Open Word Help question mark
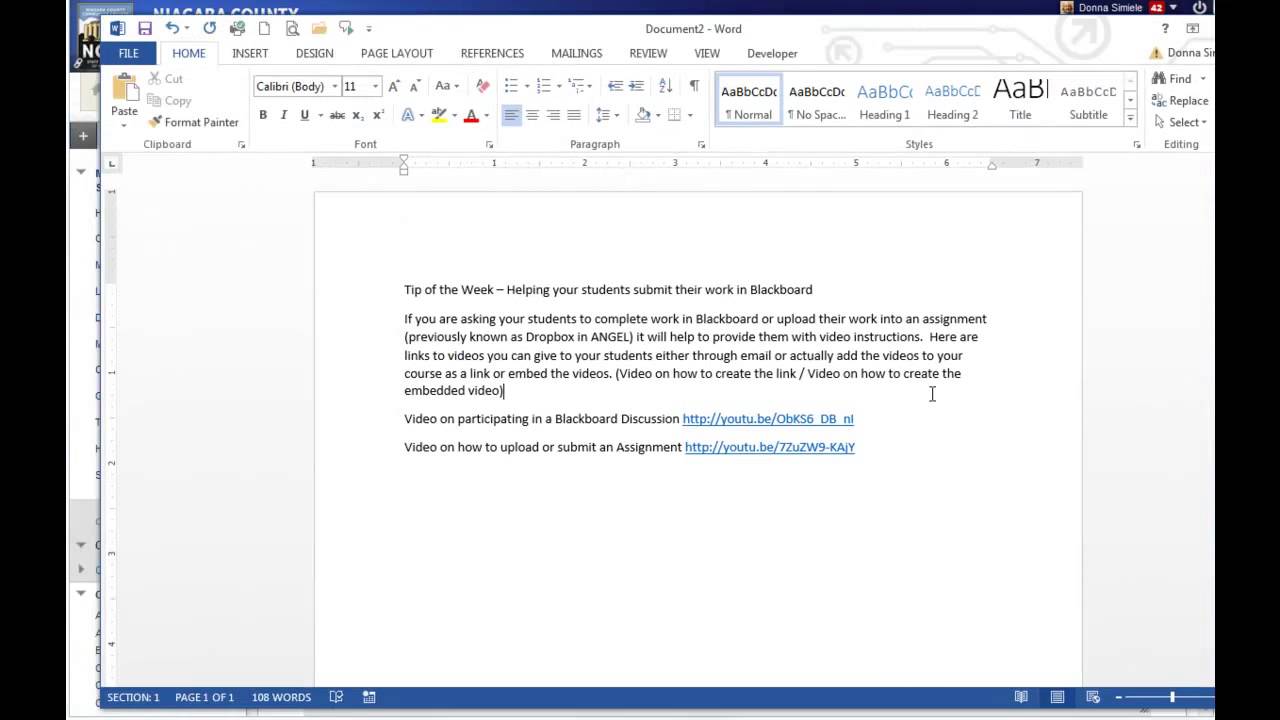The image size is (1280, 720). coord(1165,29)
